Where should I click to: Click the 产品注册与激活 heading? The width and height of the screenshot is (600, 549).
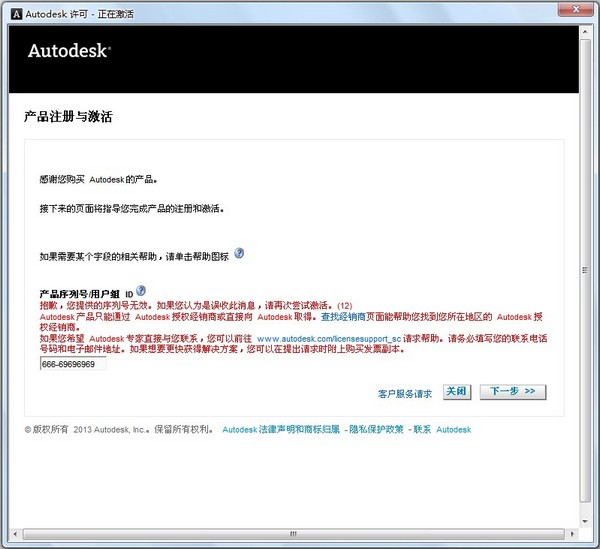(x=68, y=116)
